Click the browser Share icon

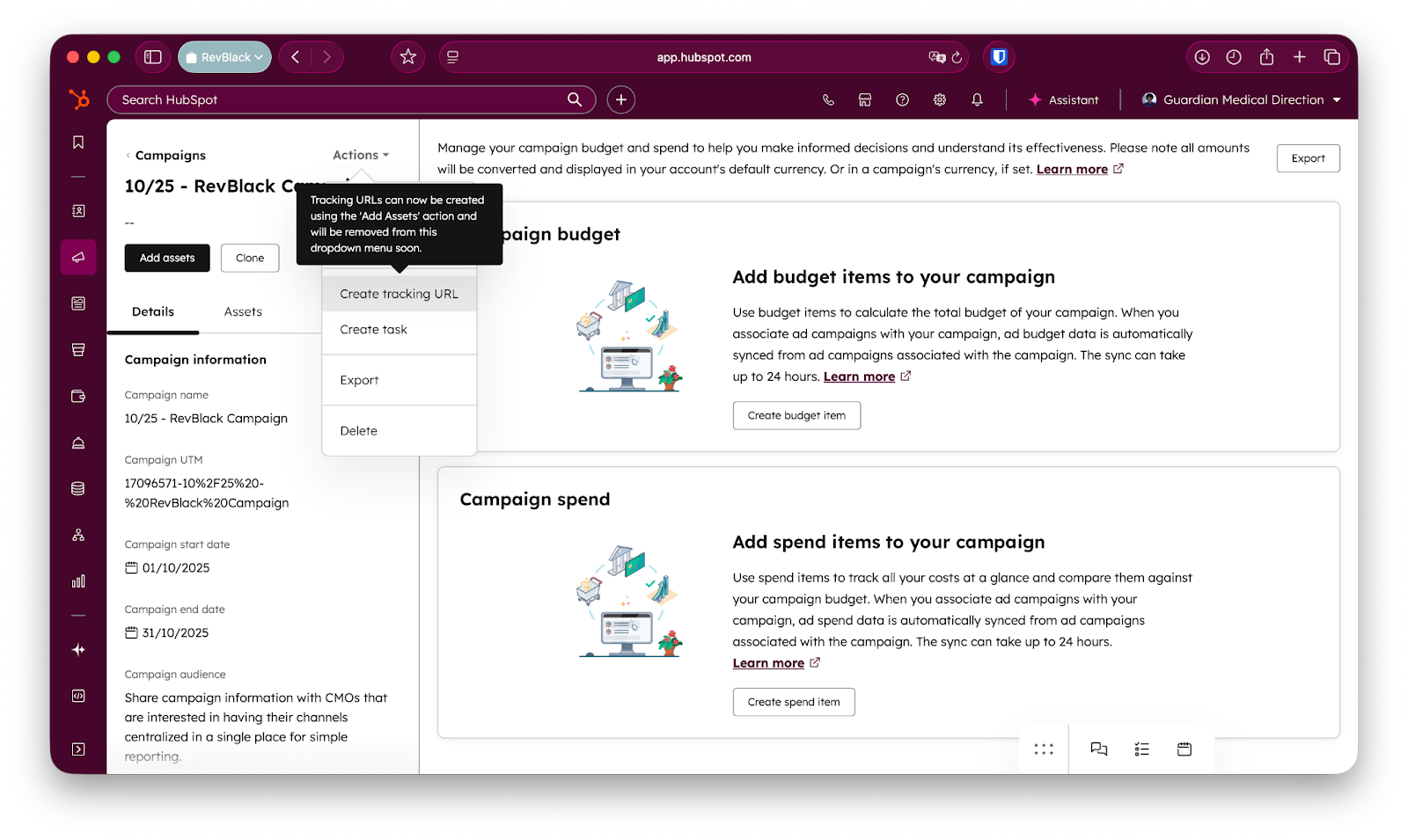tap(1266, 57)
